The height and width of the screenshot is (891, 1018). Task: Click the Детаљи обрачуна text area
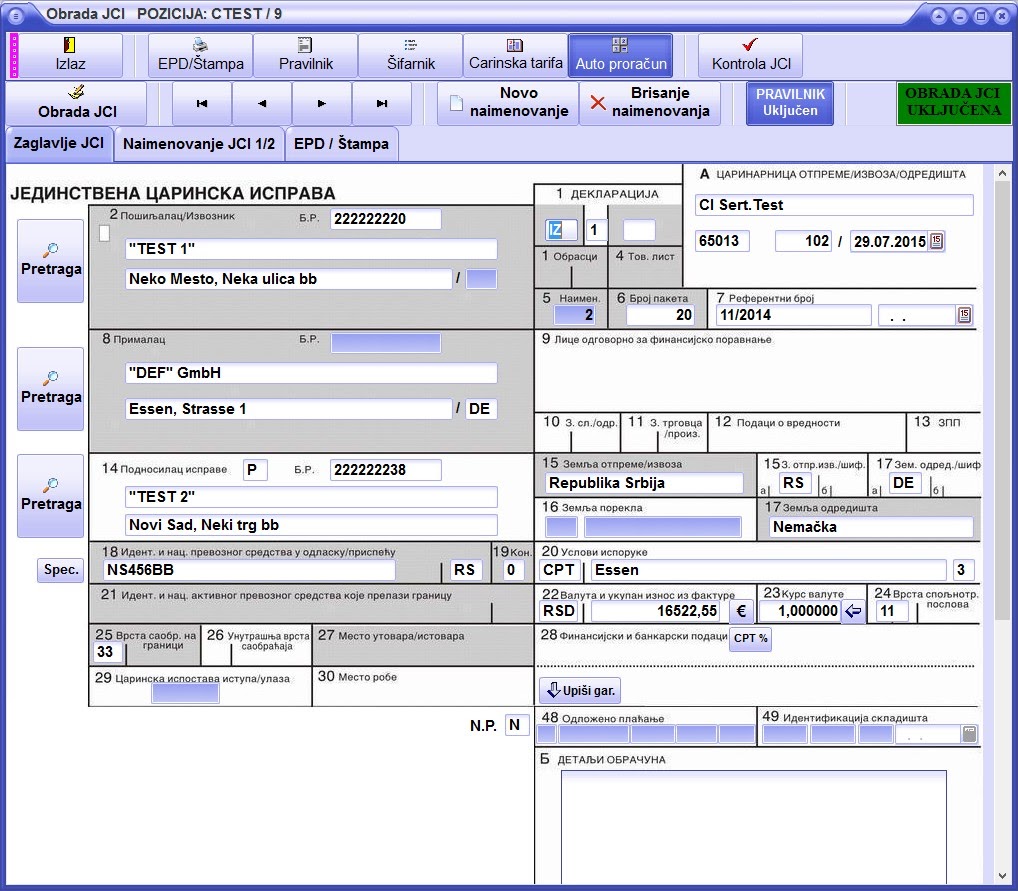(754, 826)
